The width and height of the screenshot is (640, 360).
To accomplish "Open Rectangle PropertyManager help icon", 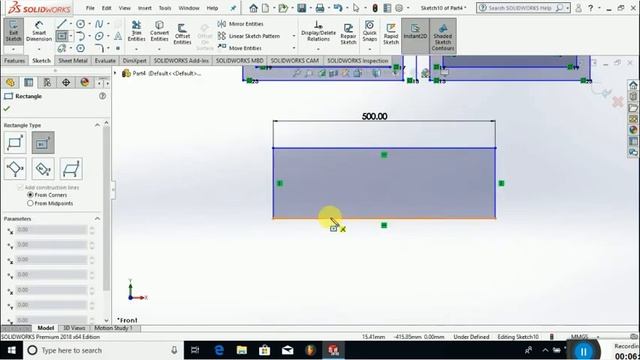I will coord(102,96).
